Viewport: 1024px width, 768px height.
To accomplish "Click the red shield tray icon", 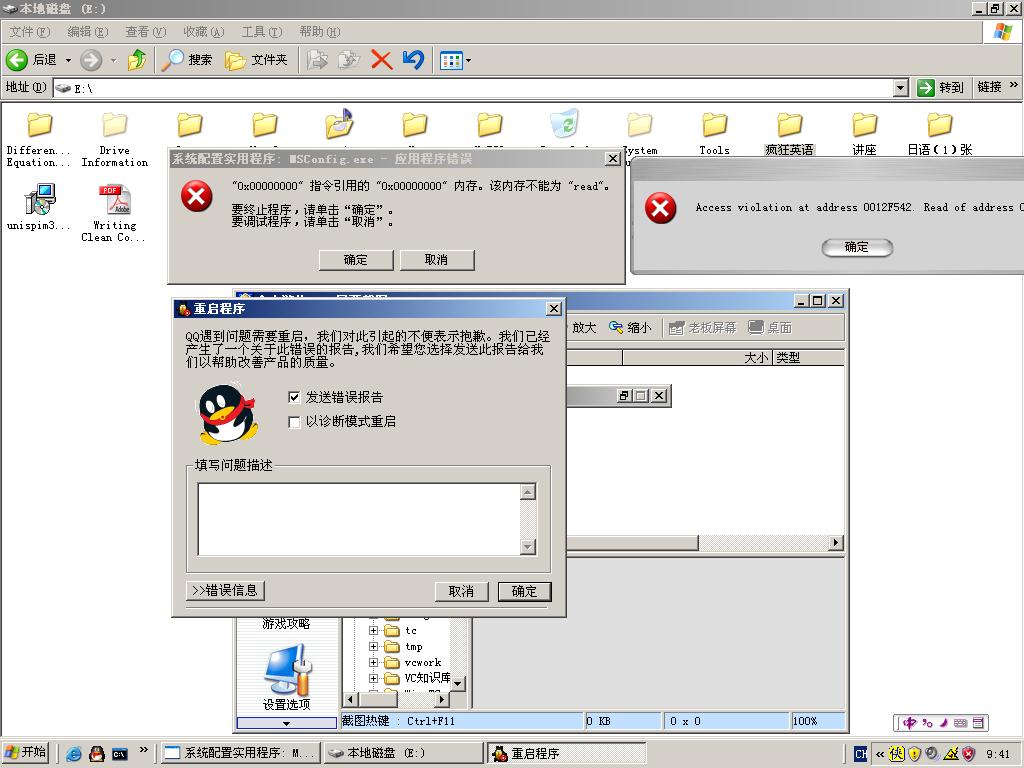I will [969, 754].
